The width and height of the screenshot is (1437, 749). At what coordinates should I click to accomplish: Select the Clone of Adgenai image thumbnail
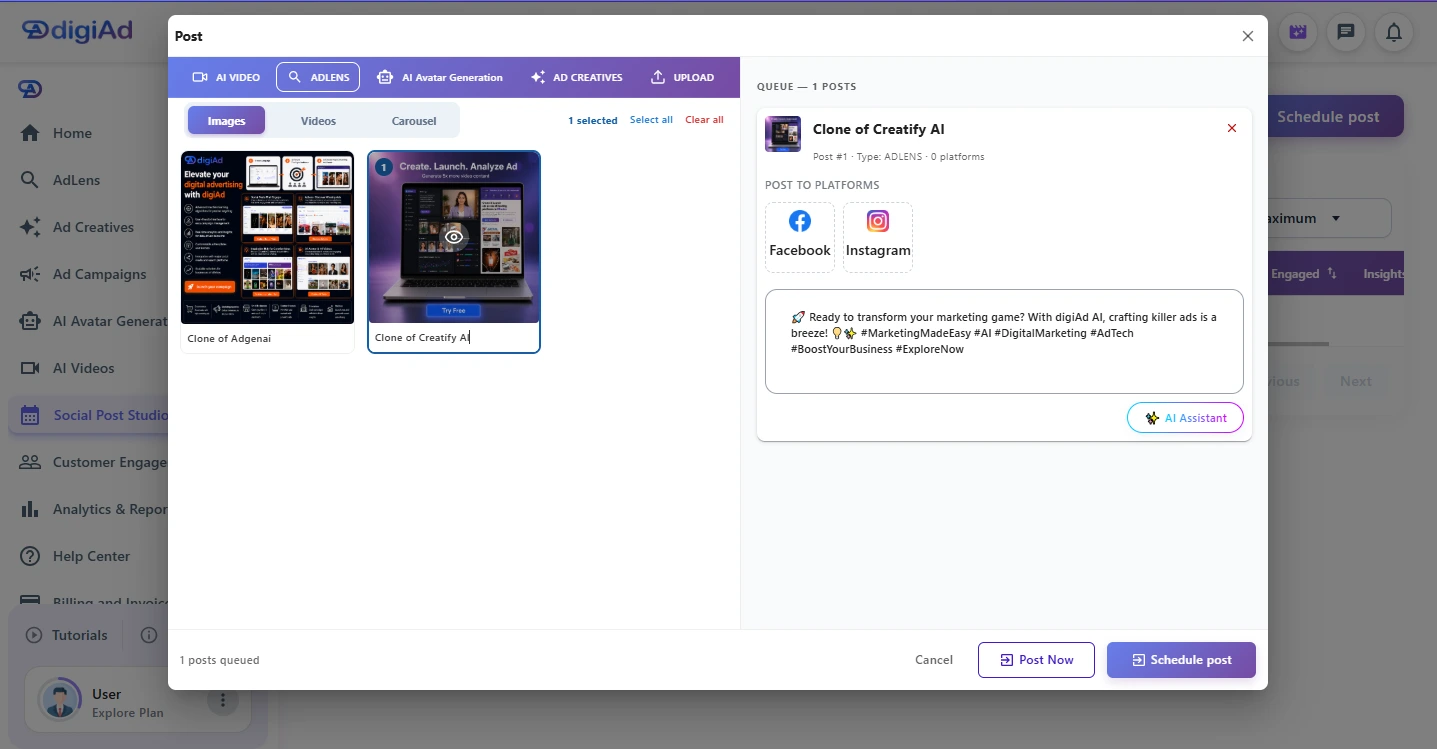click(267, 237)
